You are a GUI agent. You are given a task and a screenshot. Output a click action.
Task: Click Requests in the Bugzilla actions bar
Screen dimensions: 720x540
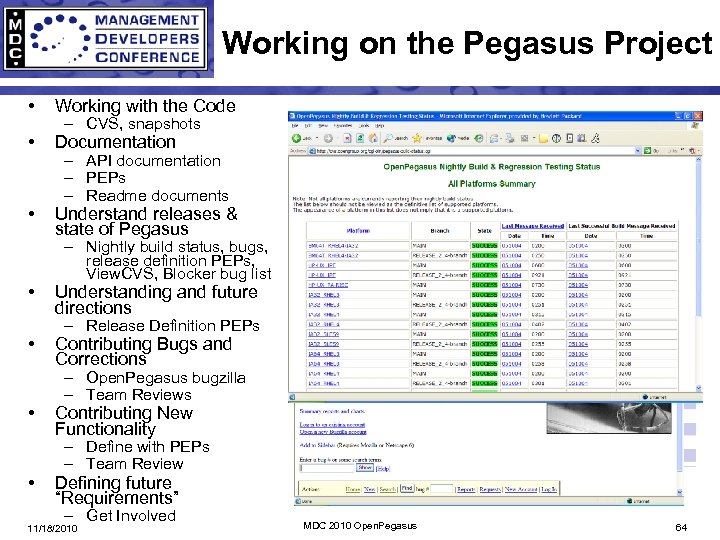[x=490, y=489]
